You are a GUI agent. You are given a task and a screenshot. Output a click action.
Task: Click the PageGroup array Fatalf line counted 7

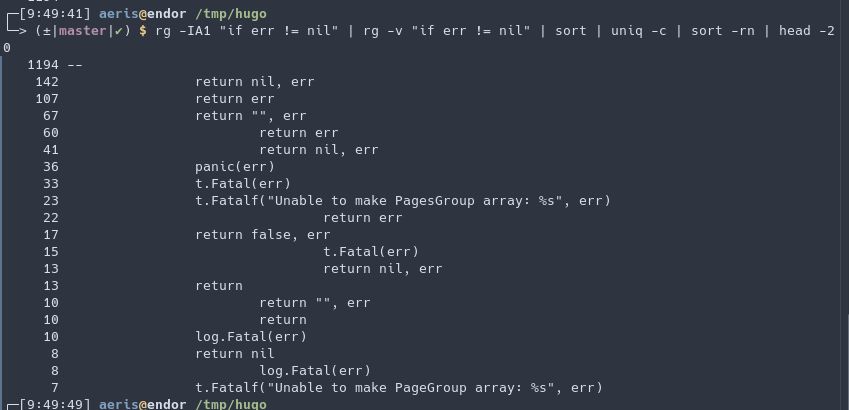click(398, 388)
